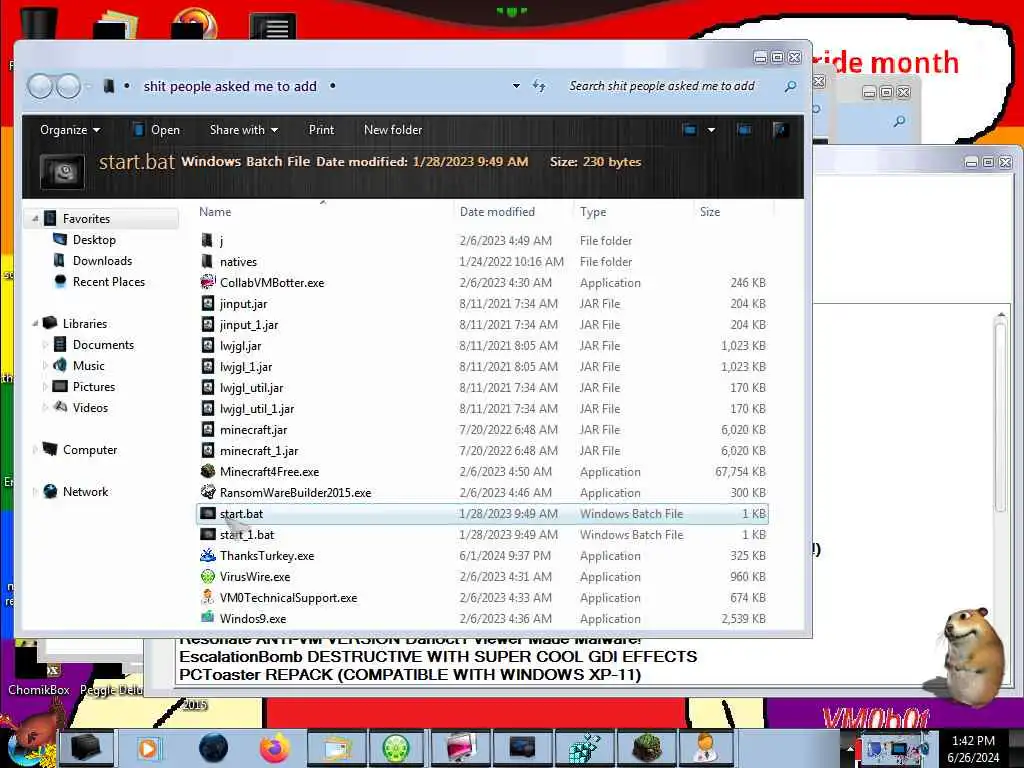Select Recent Places in Favorites
Screen dimensions: 1024x768
tap(108, 281)
